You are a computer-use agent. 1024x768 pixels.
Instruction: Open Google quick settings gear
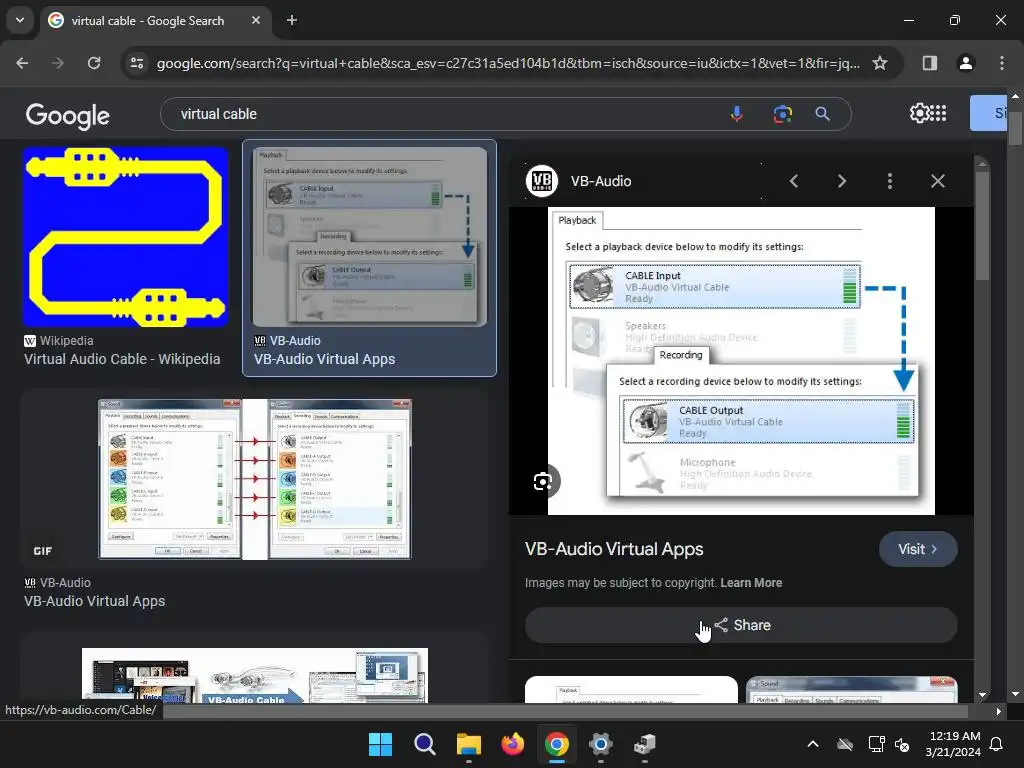coord(919,113)
